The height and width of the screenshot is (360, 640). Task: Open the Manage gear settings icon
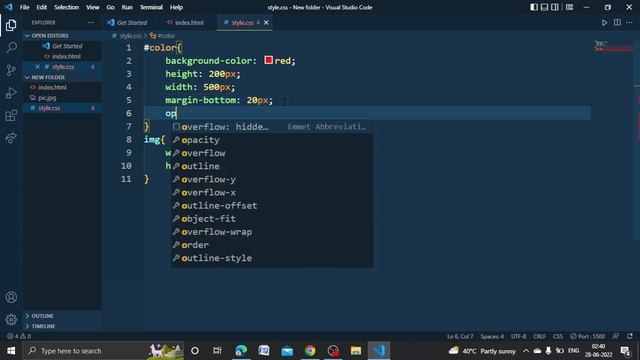tap(11, 319)
